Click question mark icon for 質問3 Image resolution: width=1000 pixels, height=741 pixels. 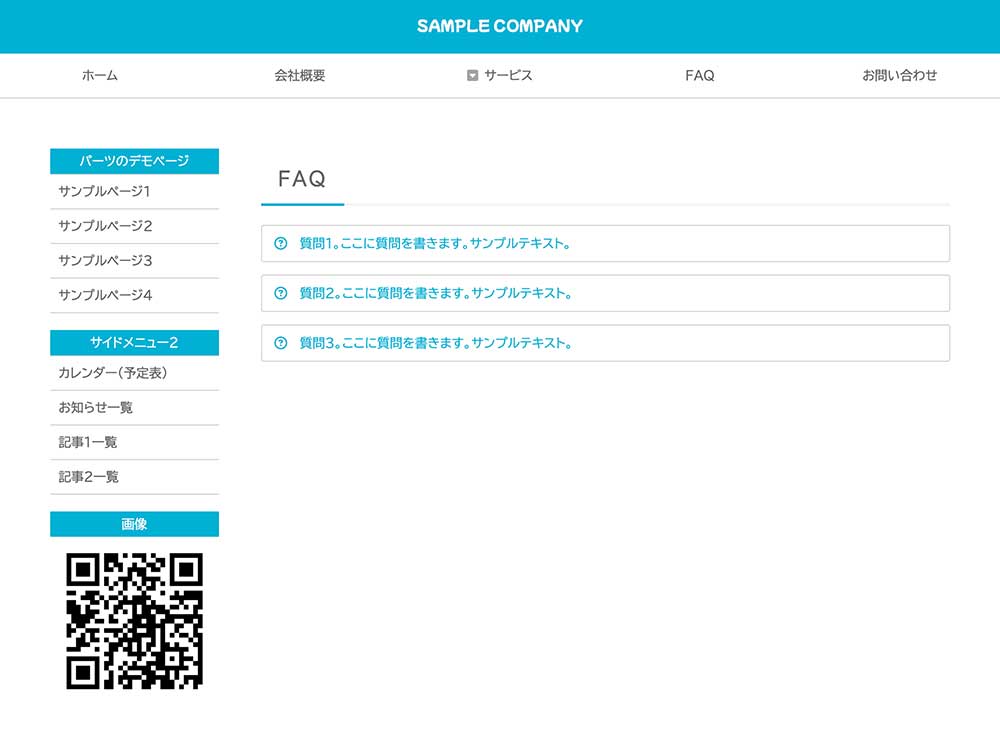[x=281, y=342]
